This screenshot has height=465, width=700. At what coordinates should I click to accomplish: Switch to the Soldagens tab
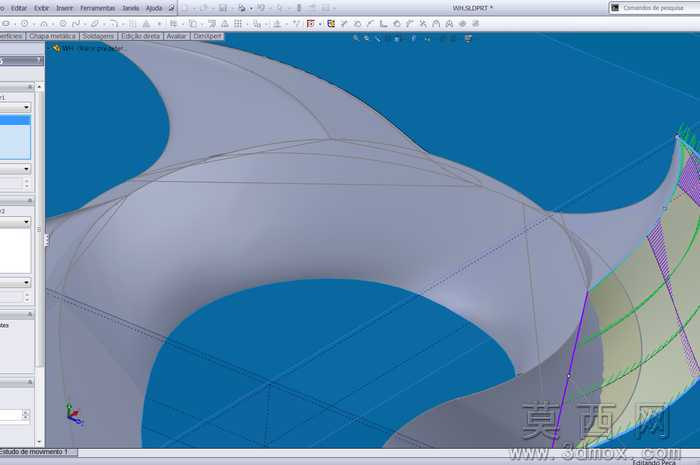tap(98, 36)
